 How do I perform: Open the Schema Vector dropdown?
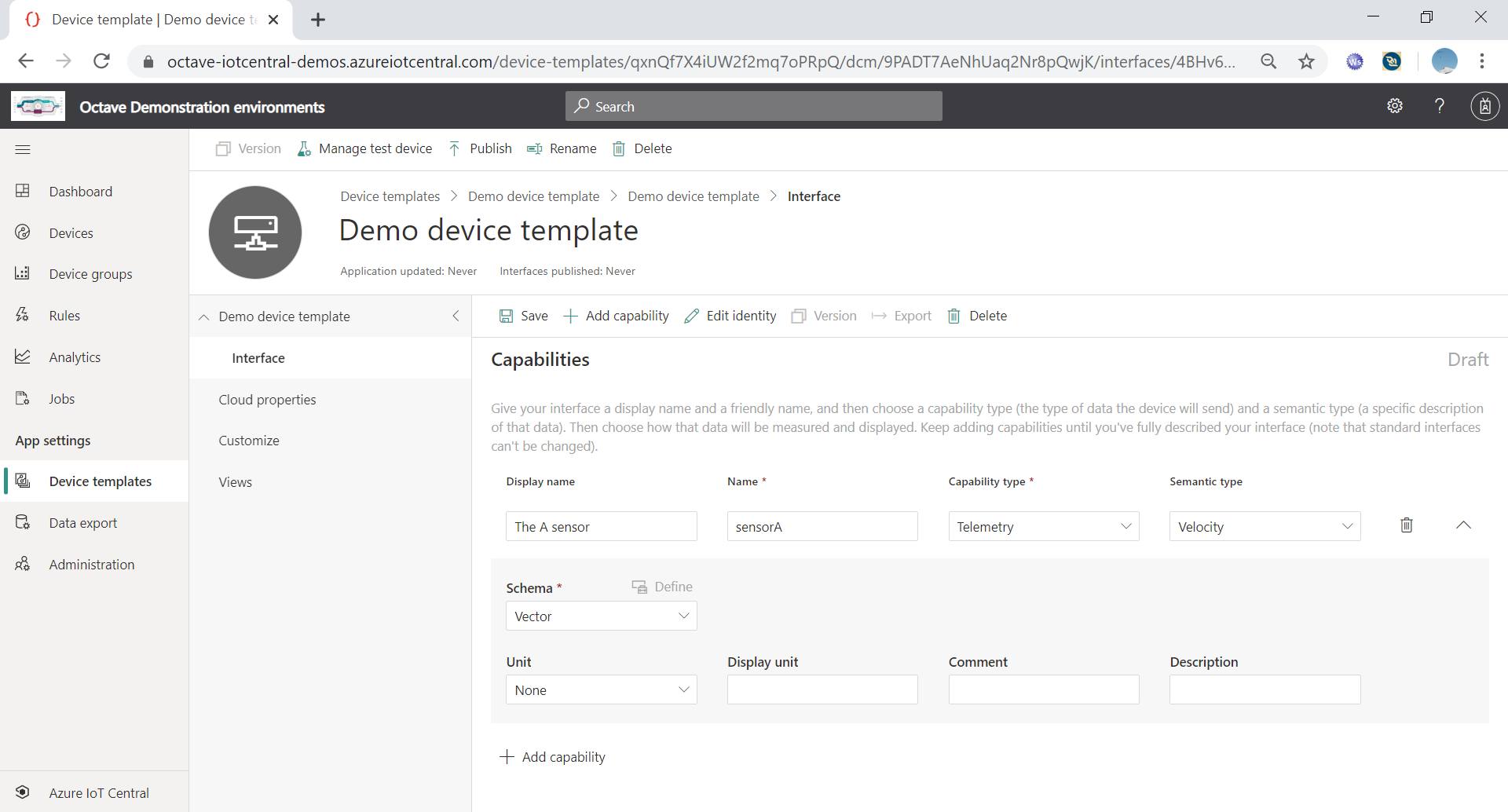coord(602,616)
